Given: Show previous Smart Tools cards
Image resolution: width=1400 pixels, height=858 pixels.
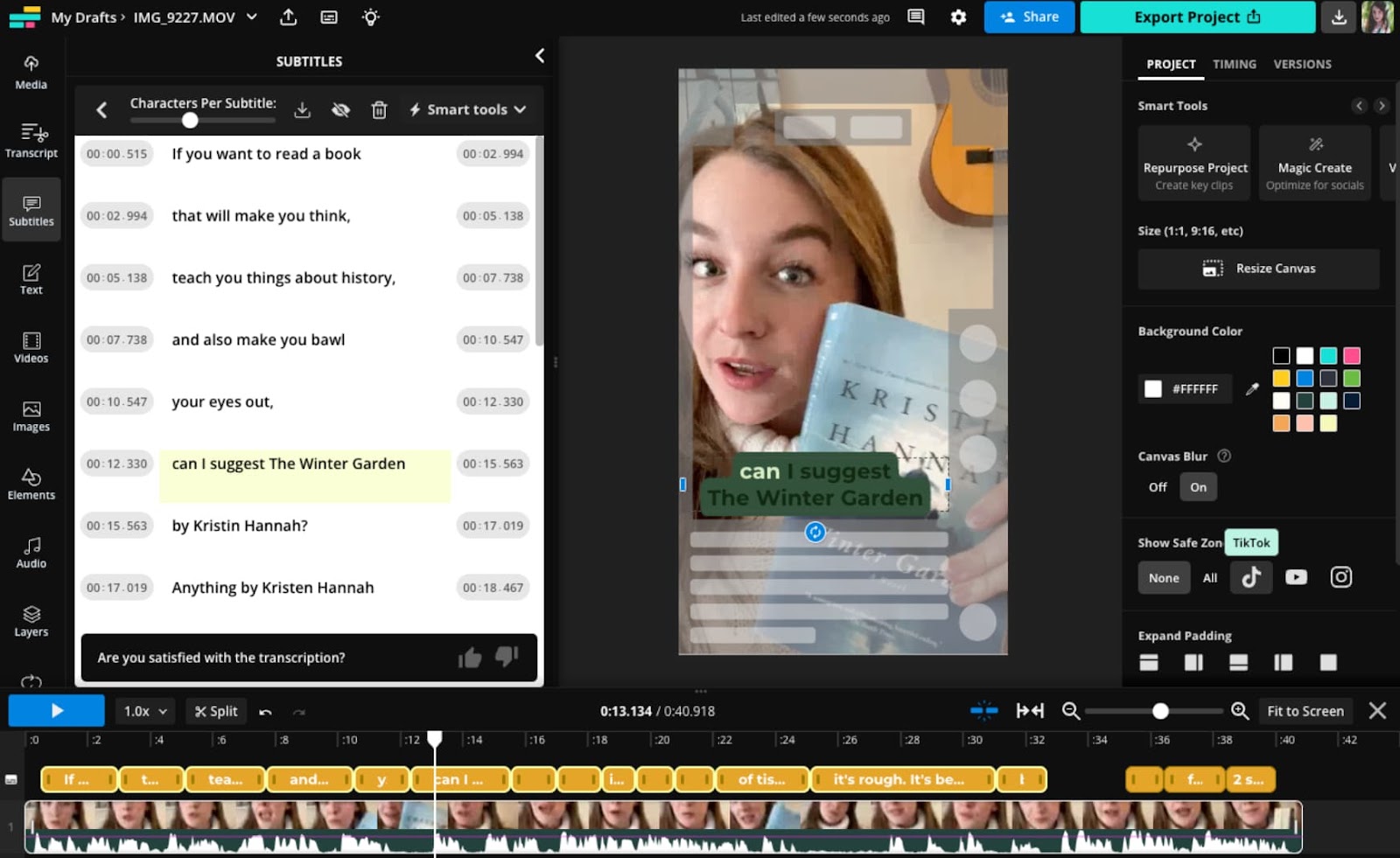Looking at the screenshot, I should pos(1359,106).
